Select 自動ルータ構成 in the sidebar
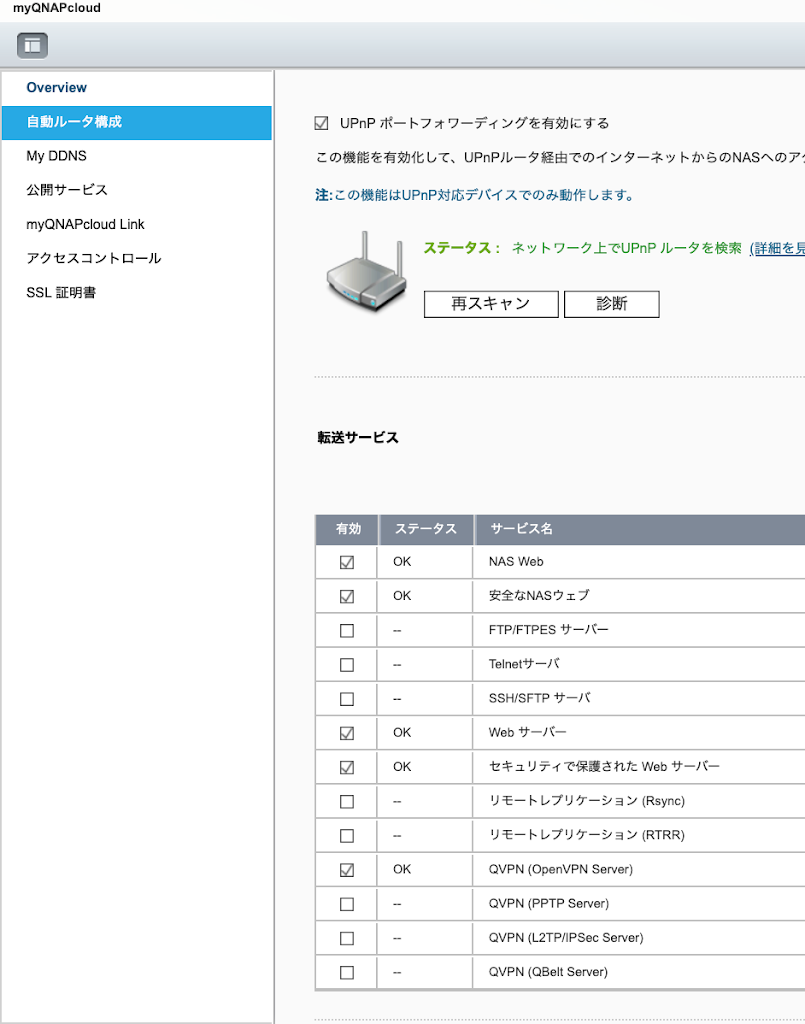The width and height of the screenshot is (805, 1024). (136, 122)
